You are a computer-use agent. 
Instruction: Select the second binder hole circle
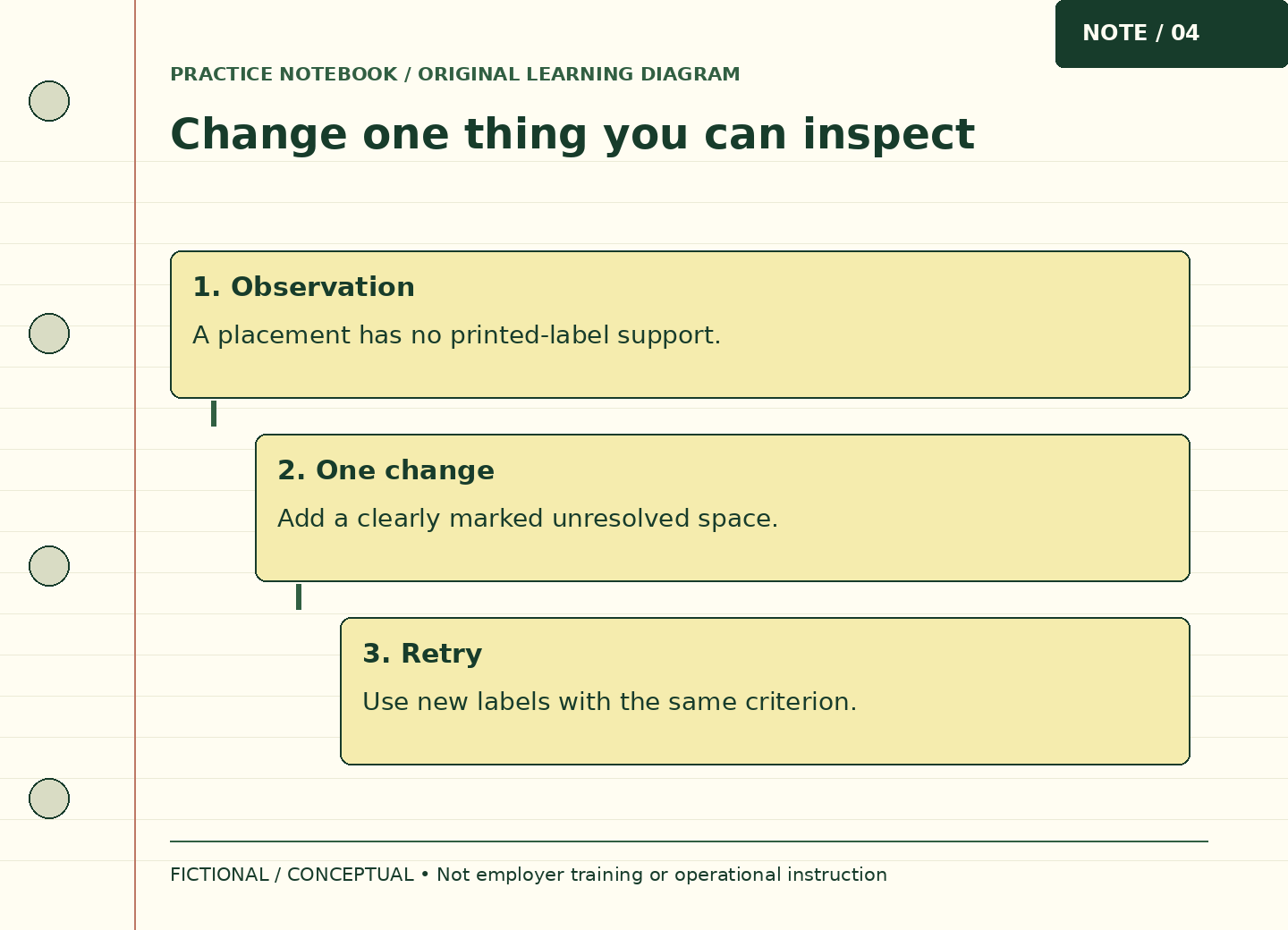[x=49, y=334]
